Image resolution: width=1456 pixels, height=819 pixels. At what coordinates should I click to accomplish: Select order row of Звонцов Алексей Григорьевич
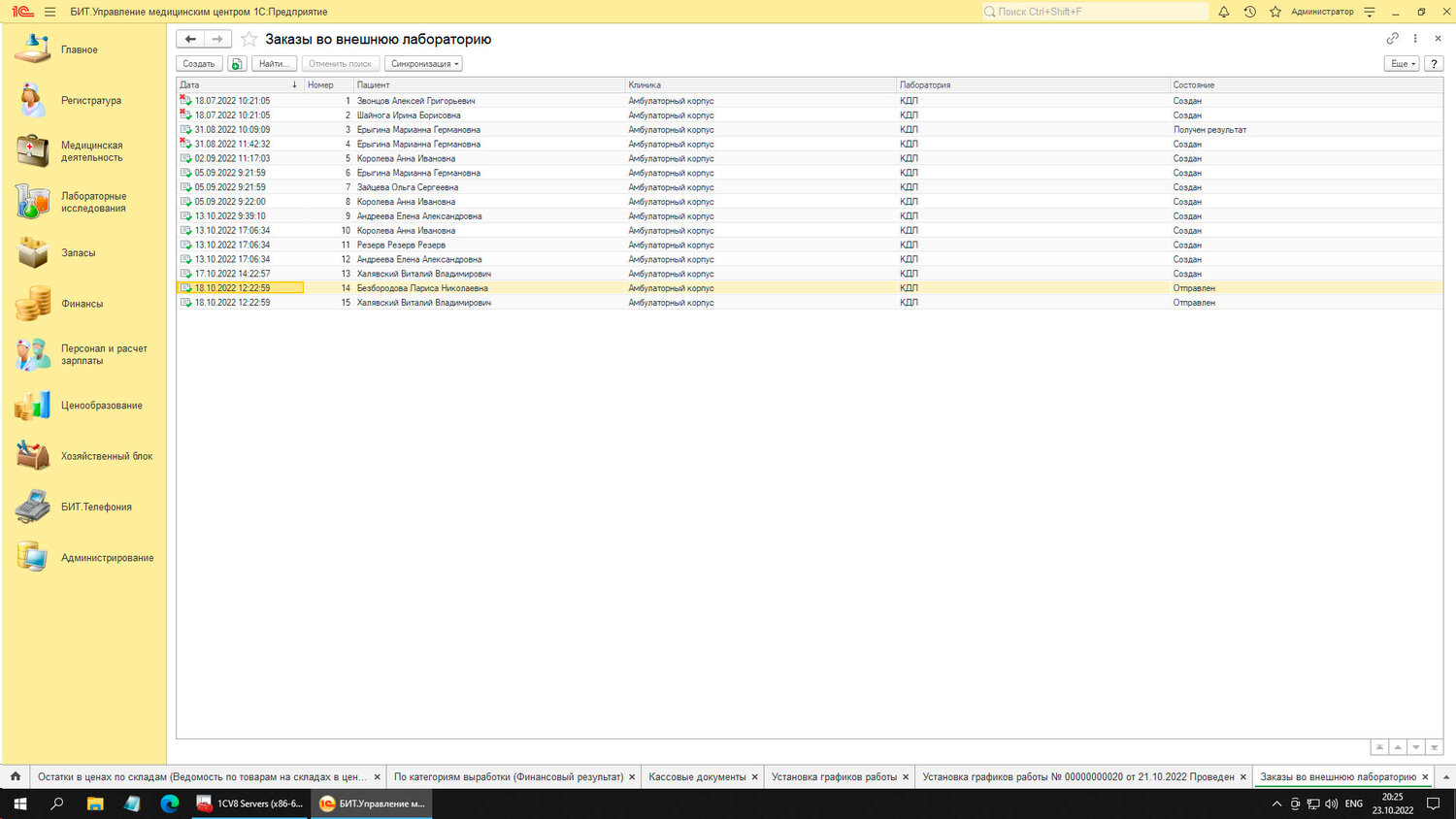click(810, 101)
